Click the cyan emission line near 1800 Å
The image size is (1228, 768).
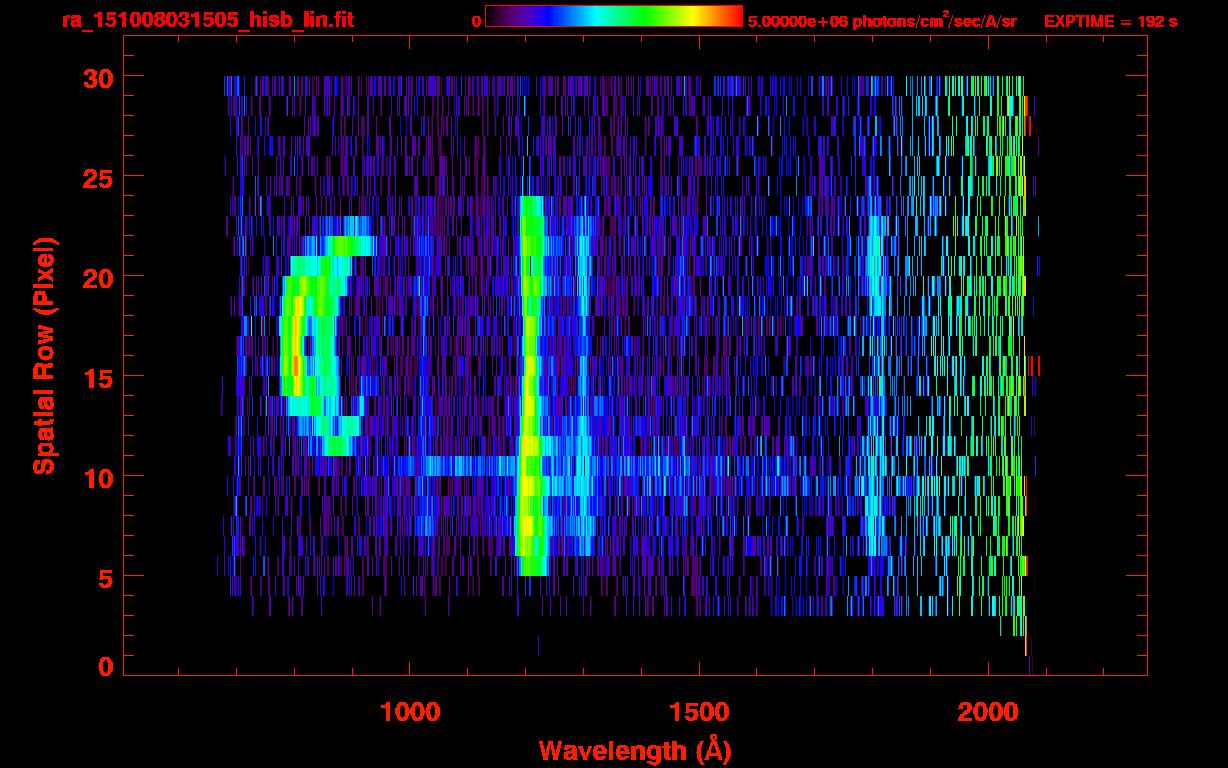tap(877, 386)
